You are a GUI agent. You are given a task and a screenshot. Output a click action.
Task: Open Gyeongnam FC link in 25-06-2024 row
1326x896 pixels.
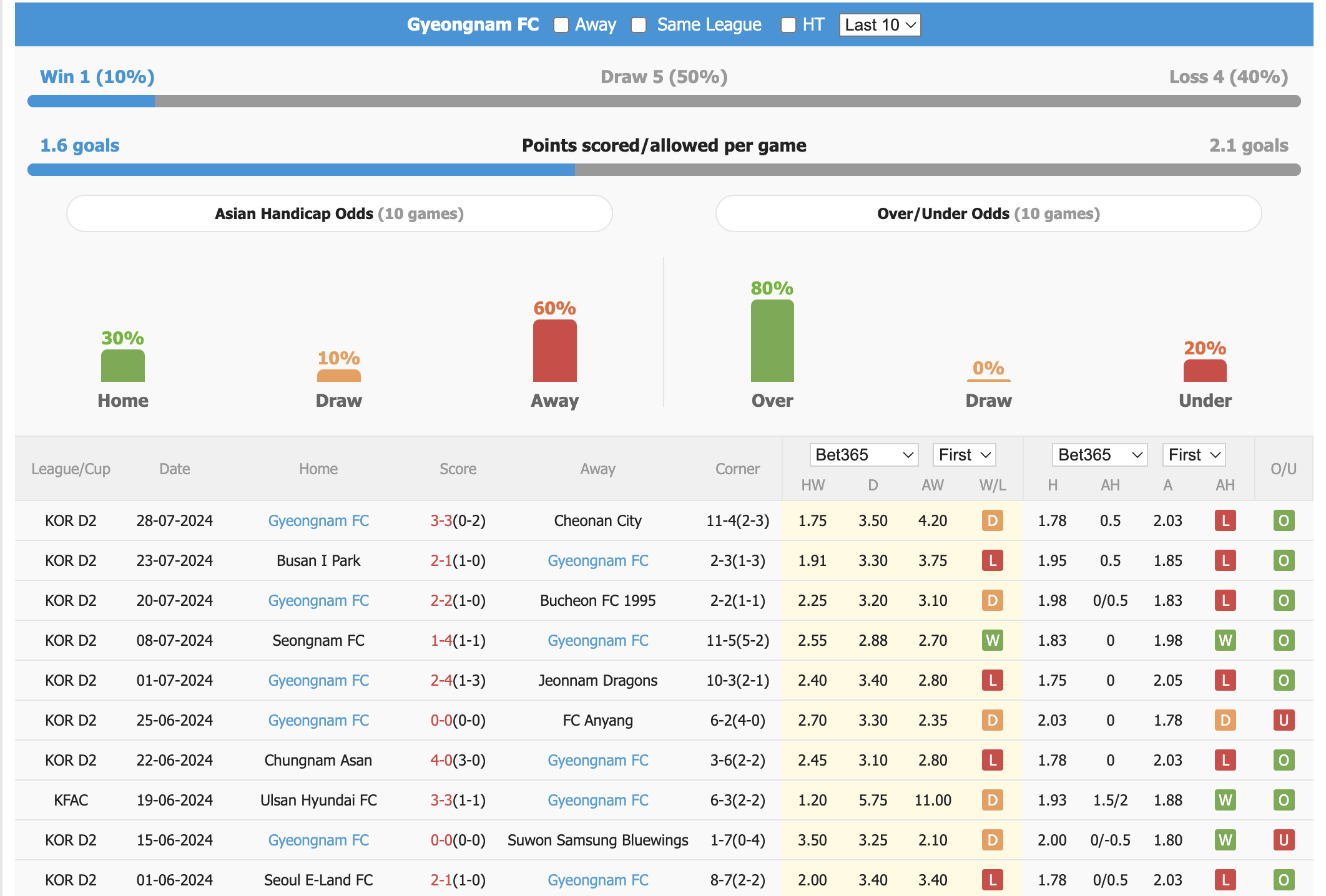(318, 720)
